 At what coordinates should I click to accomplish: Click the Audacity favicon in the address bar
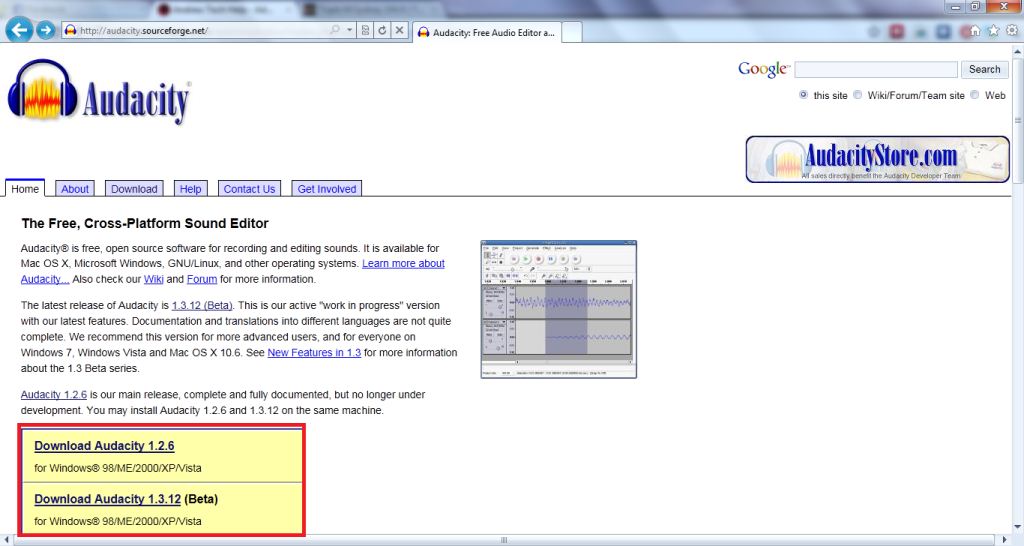pos(71,30)
